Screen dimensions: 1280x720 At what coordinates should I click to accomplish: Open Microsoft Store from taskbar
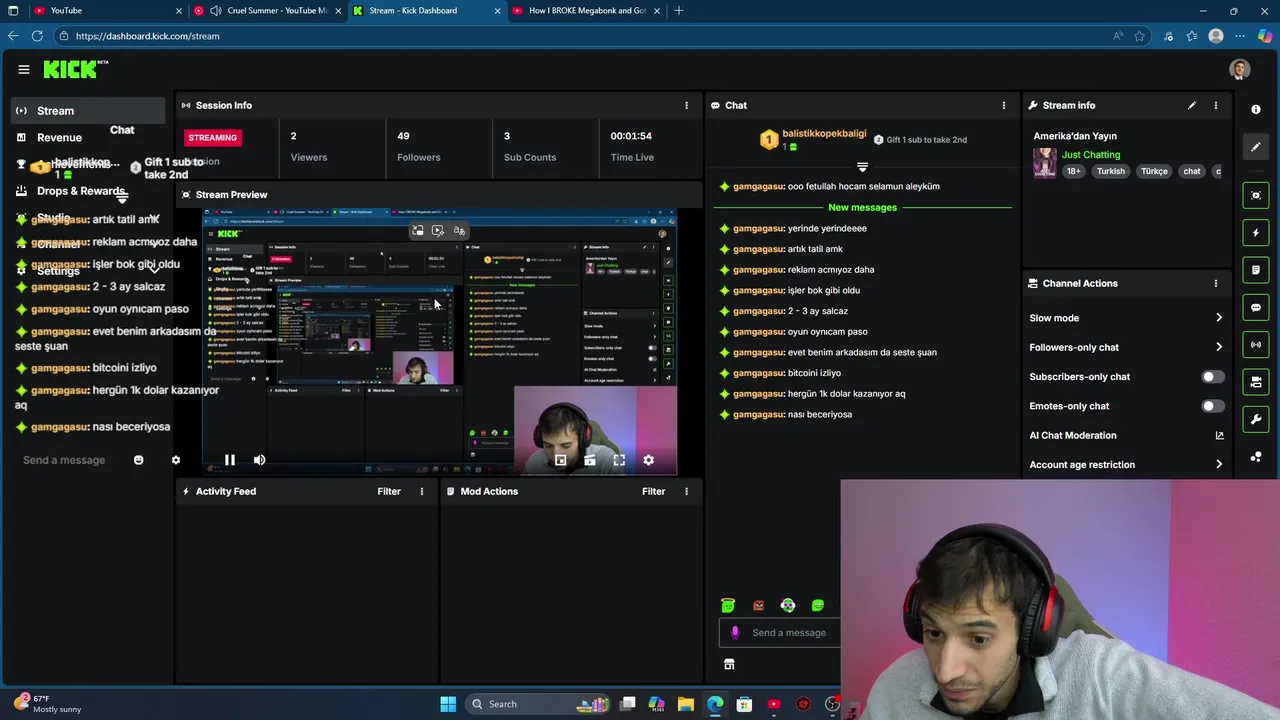click(744, 704)
